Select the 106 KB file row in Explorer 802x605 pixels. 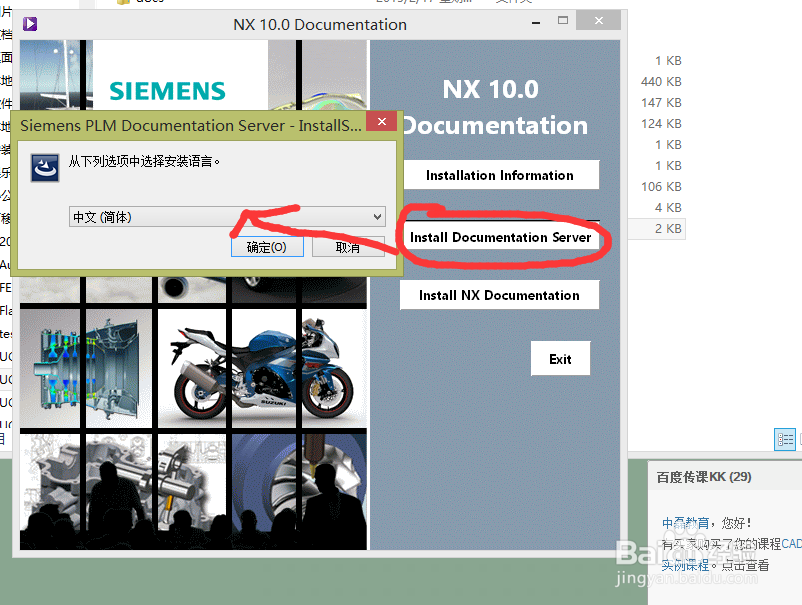(661, 187)
